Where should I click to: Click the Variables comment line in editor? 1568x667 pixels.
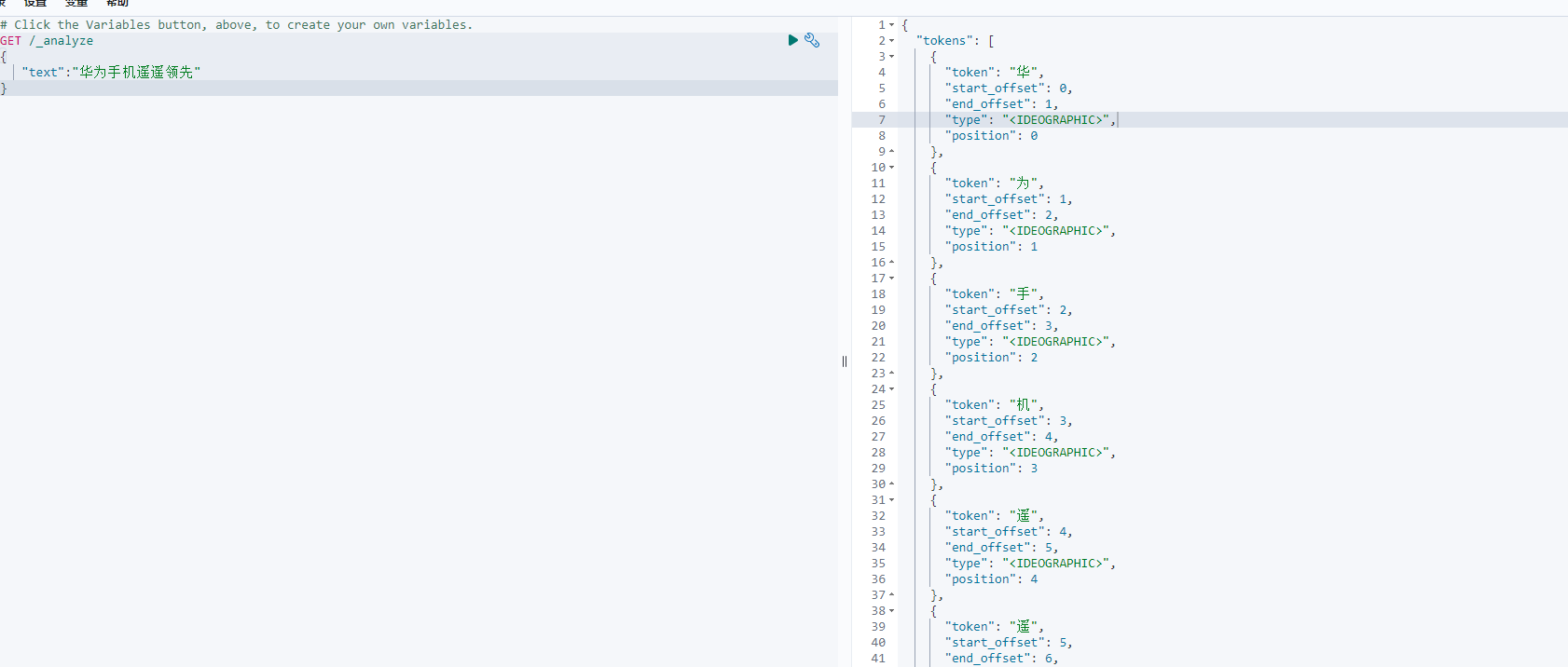pyautogui.click(x=237, y=25)
